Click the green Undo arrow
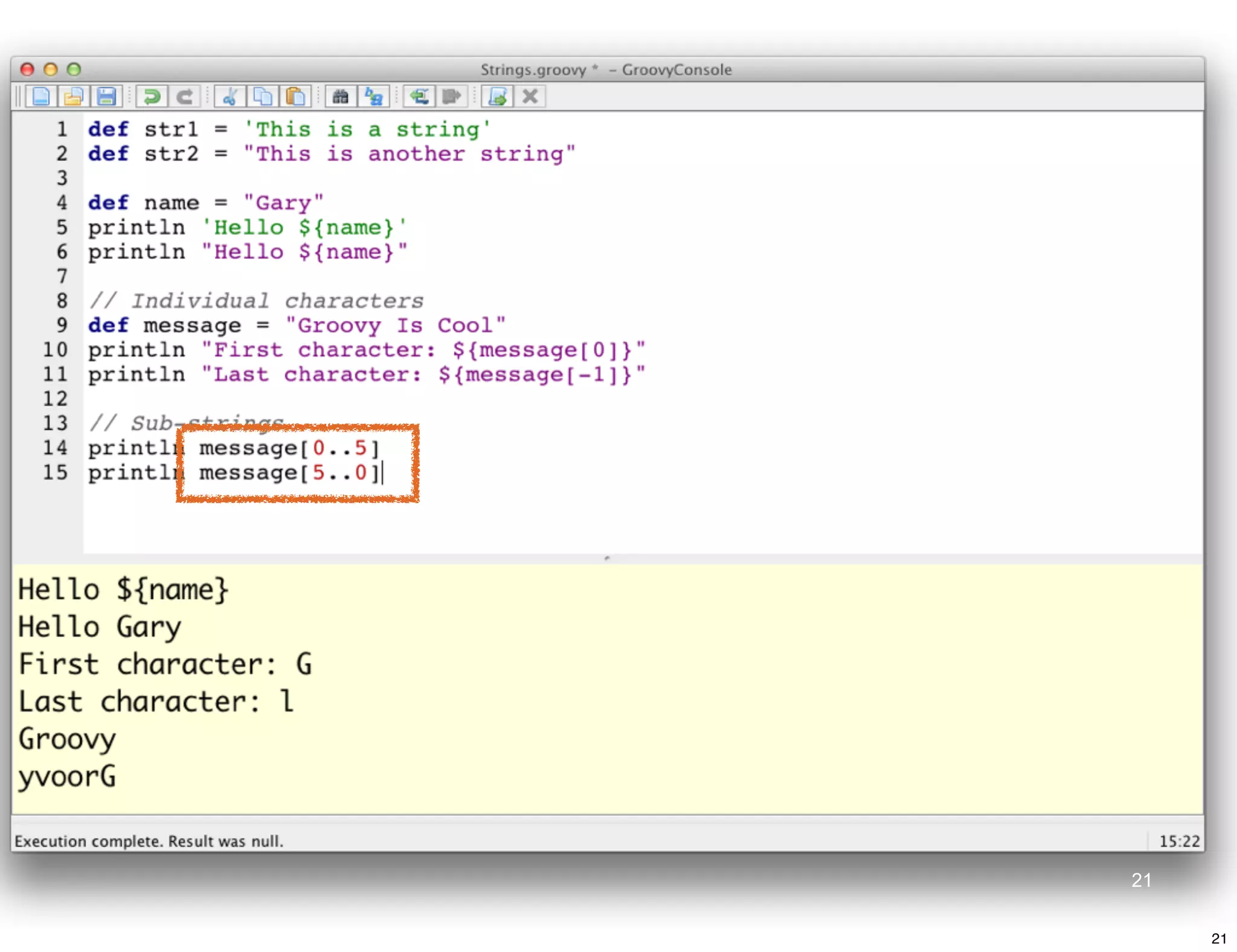 pos(152,97)
